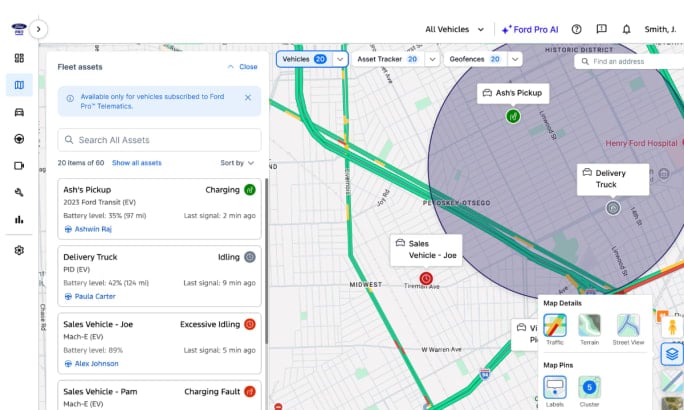Click the Street View pegman icon
This screenshot has width=684, height=410.
tap(672, 327)
